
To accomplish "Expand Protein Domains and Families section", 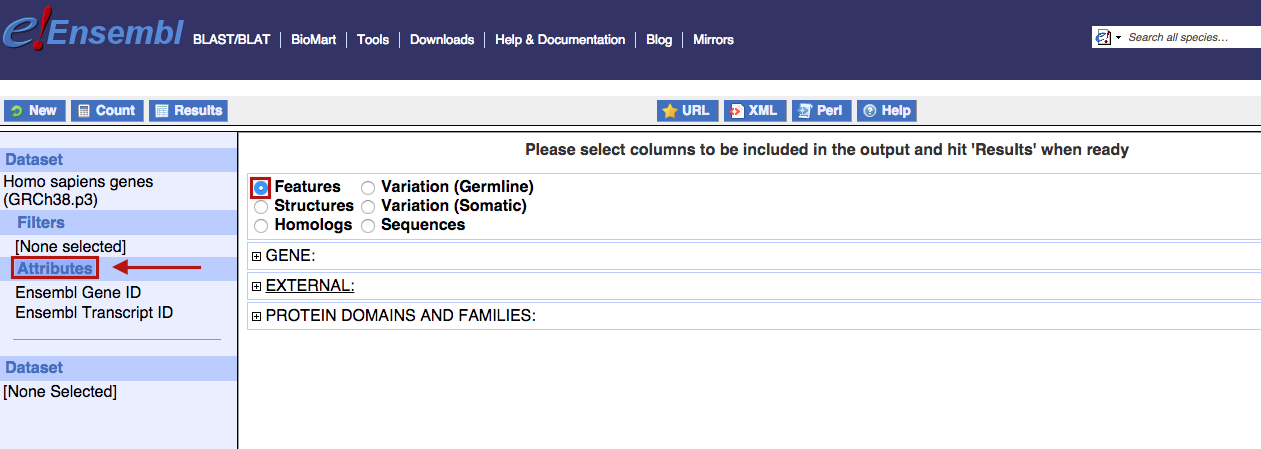I will coord(257,317).
